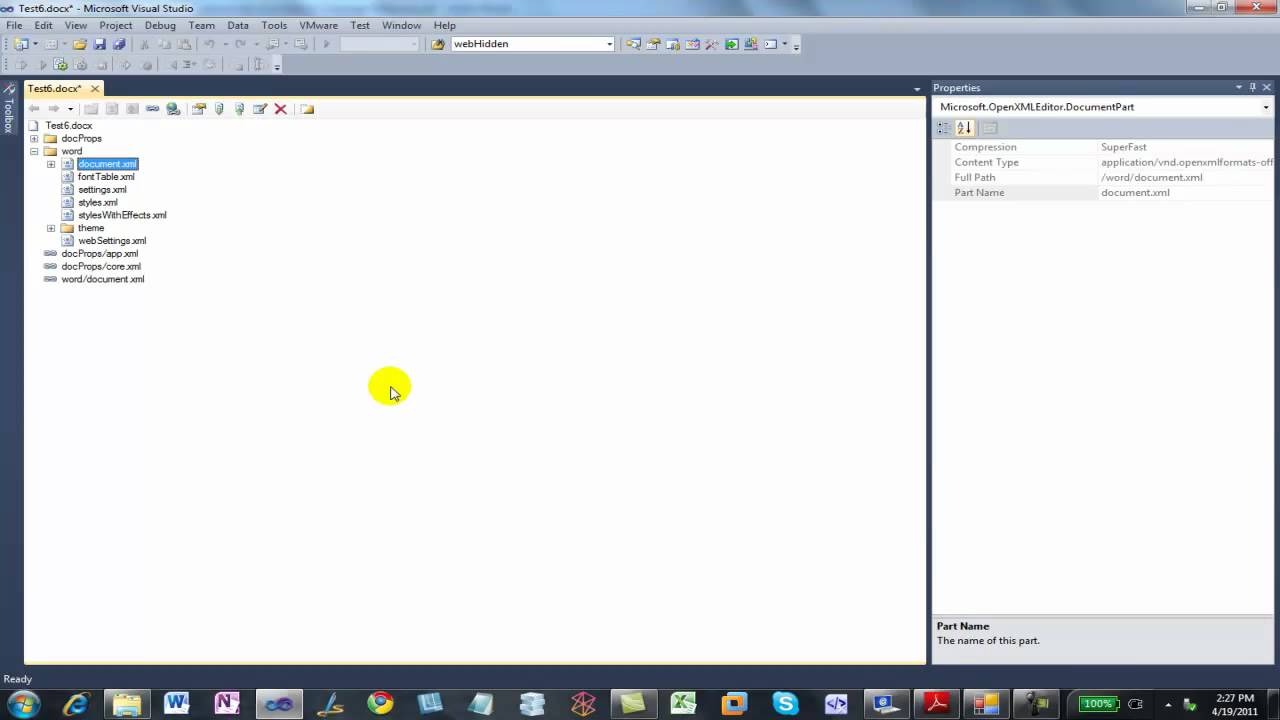The height and width of the screenshot is (720, 1280).
Task: Select webSettings.xml in the tree
Action: [112, 241]
